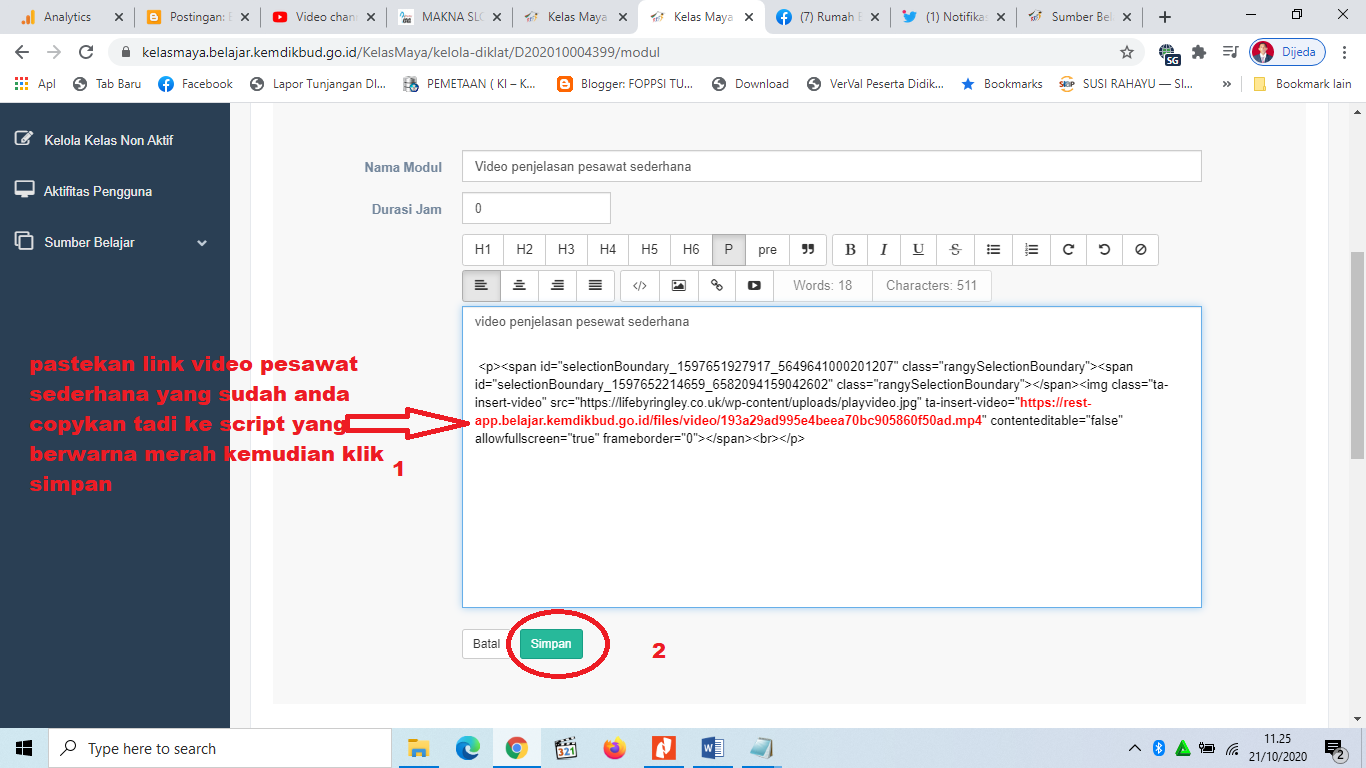Justify text in the editor
The height and width of the screenshot is (768, 1366).
tap(595, 286)
